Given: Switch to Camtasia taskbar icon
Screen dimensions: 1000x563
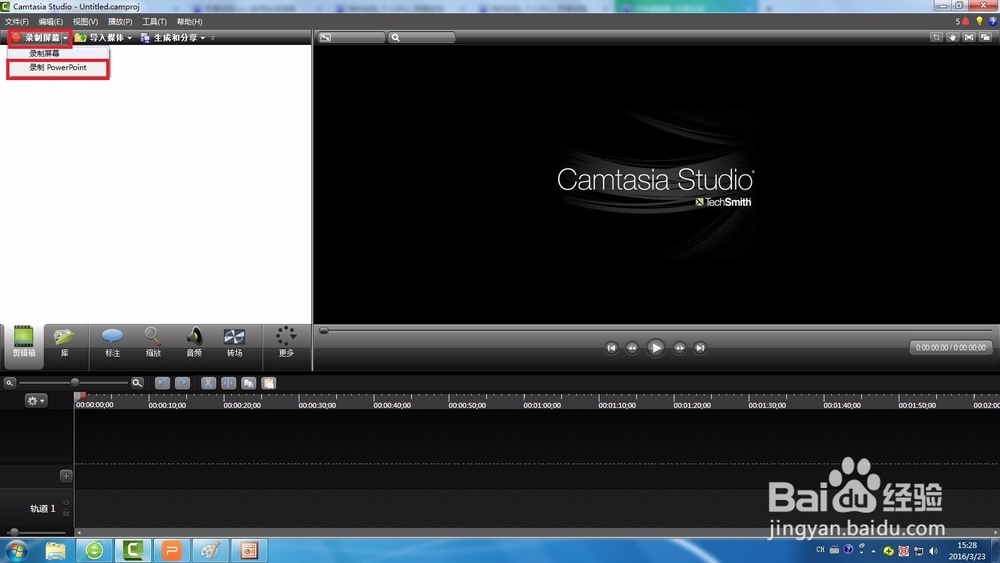Looking at the screenshot, I should tap(133, 550).
